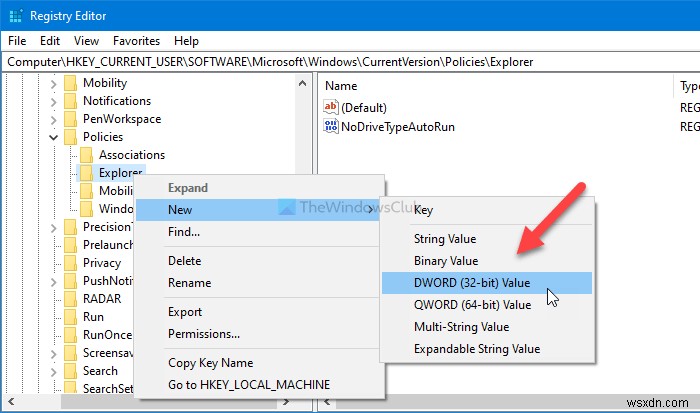
Task: Create a new Key from submenu
Action: pos(487,210)
